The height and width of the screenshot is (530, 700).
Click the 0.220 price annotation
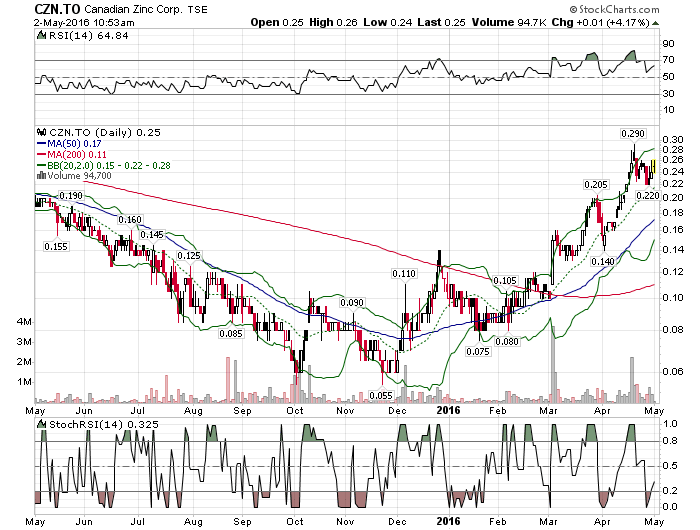647,196
